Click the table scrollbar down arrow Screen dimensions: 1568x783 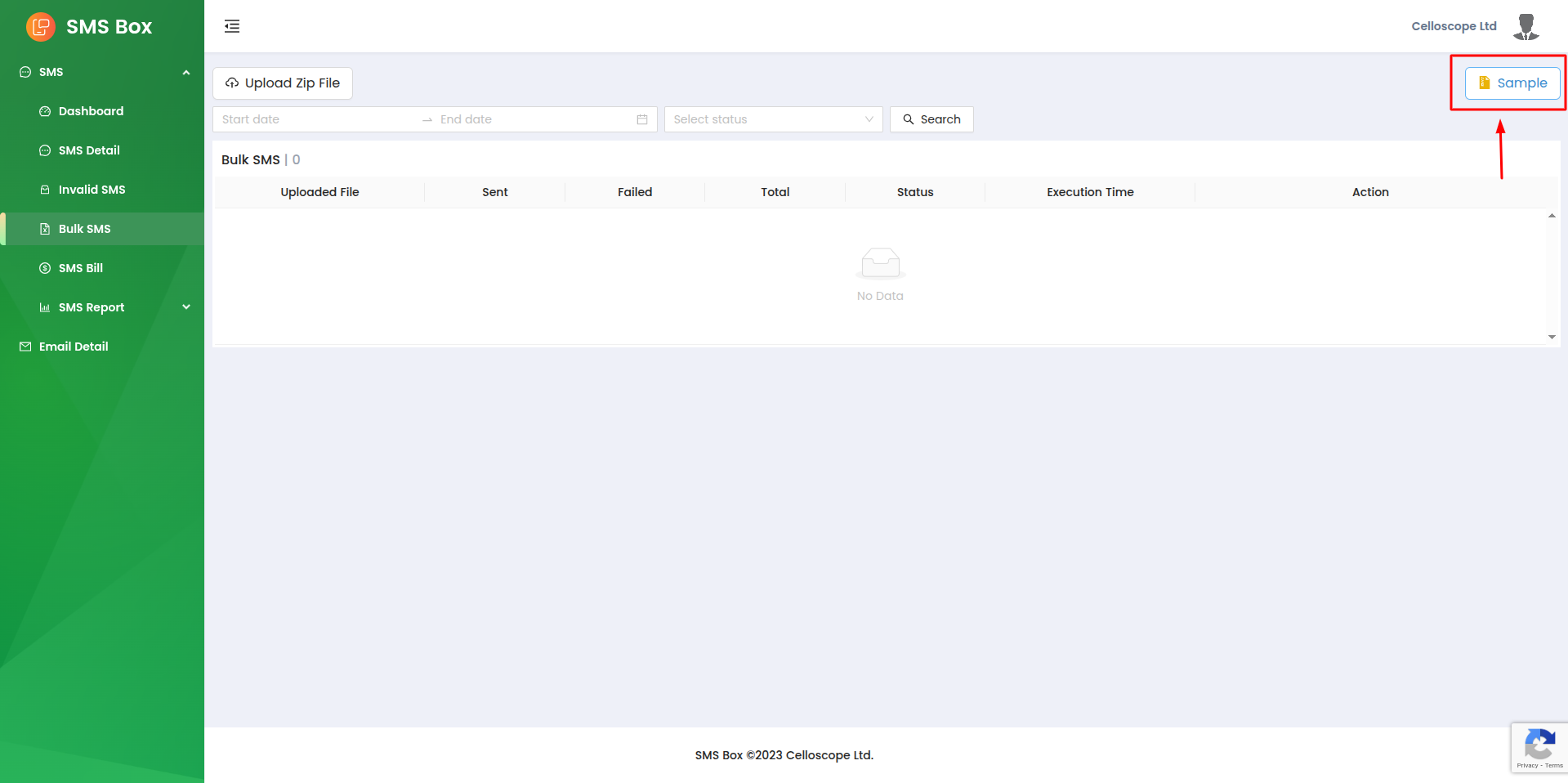point(1552,337)
